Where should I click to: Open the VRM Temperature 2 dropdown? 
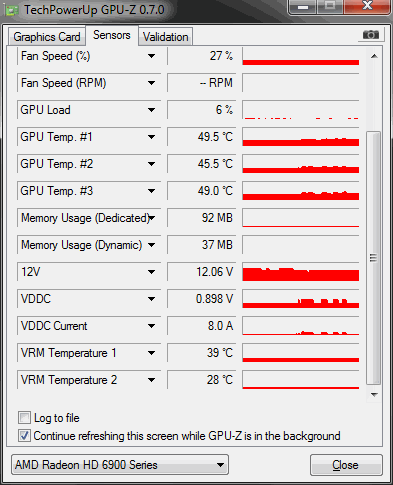(x=152, y=380)
